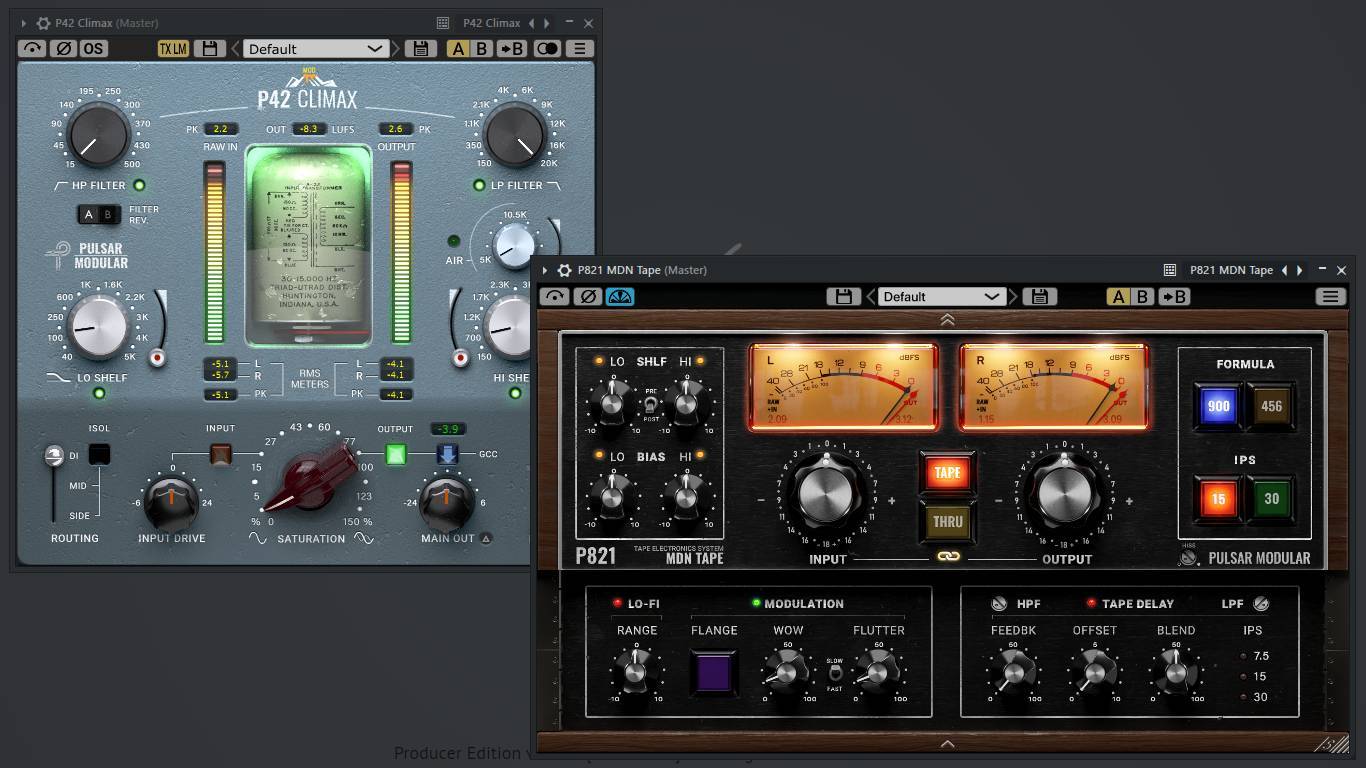Toggle phase invert in P821 MDN Tape toolbar

(x=588, y=296)
